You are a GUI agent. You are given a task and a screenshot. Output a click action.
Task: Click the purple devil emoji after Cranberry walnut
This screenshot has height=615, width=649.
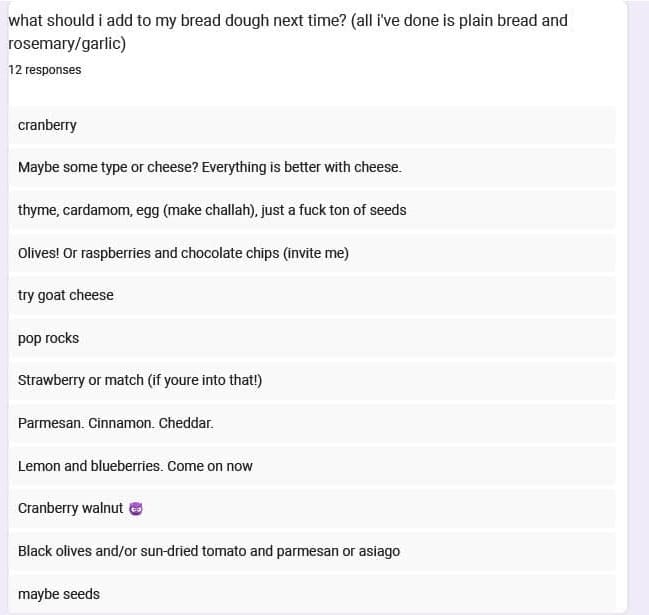point(137,509)
